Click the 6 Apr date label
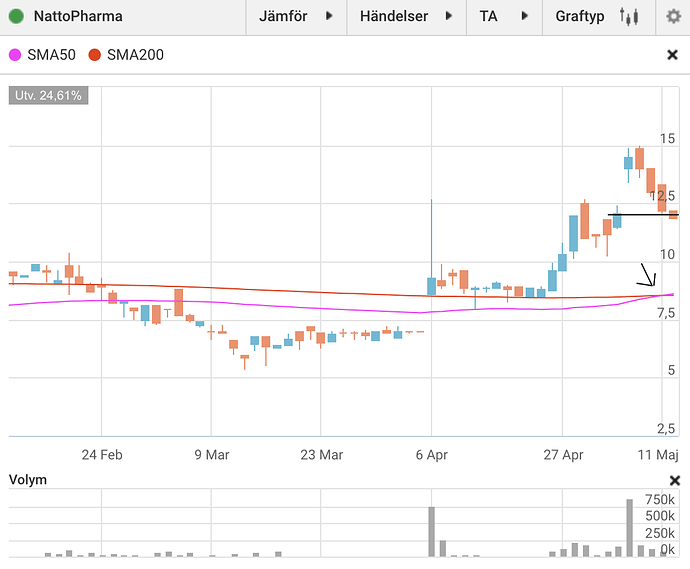 click(431, 455)
